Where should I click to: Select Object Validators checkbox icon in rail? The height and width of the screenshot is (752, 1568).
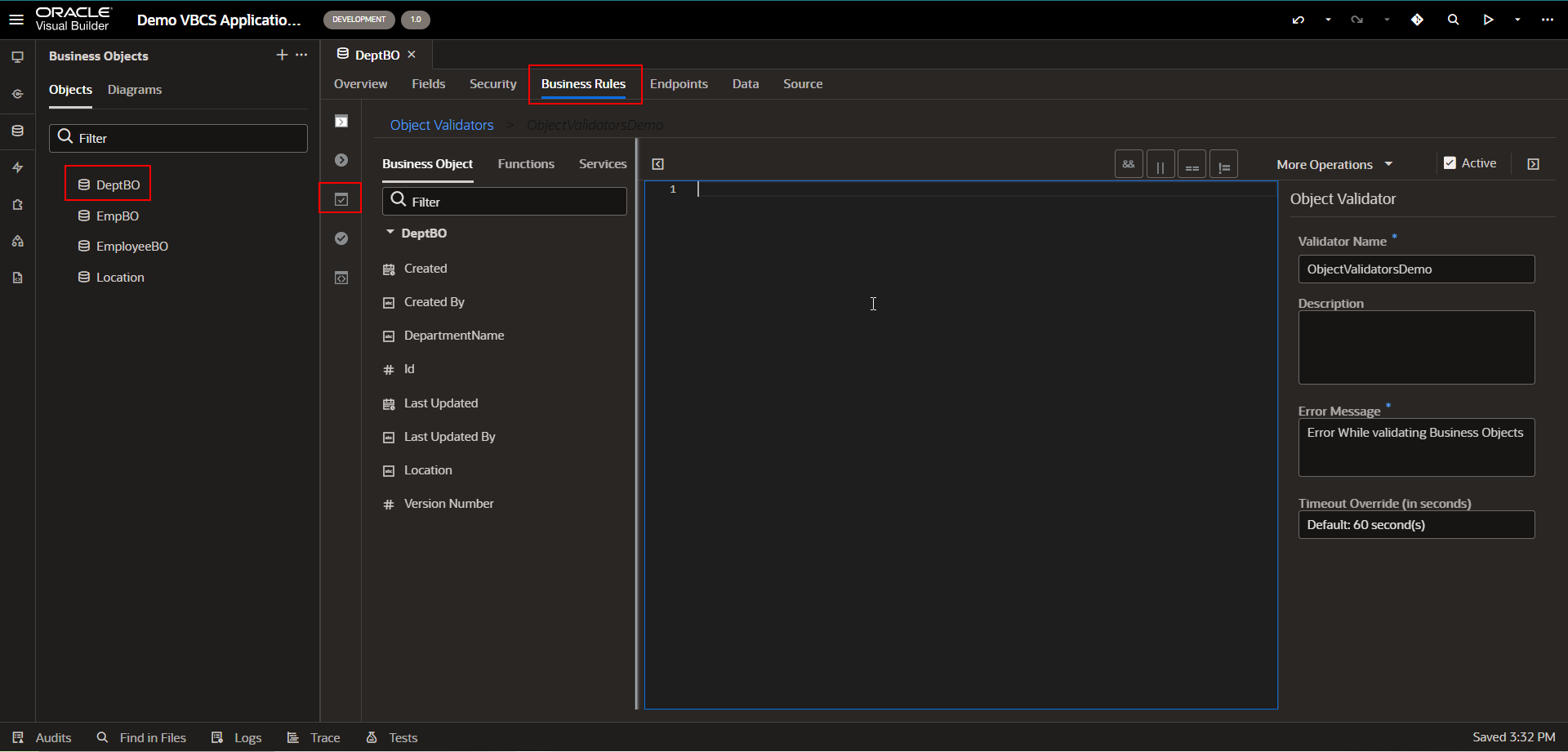(341, 199)
